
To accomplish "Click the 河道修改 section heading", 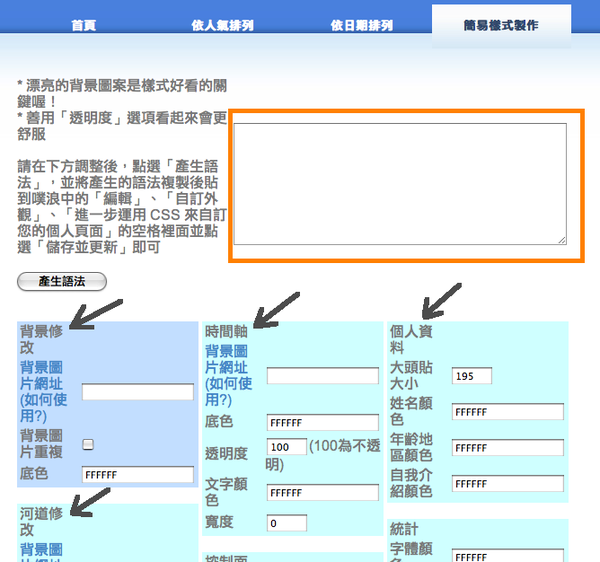I will point(41,521).
